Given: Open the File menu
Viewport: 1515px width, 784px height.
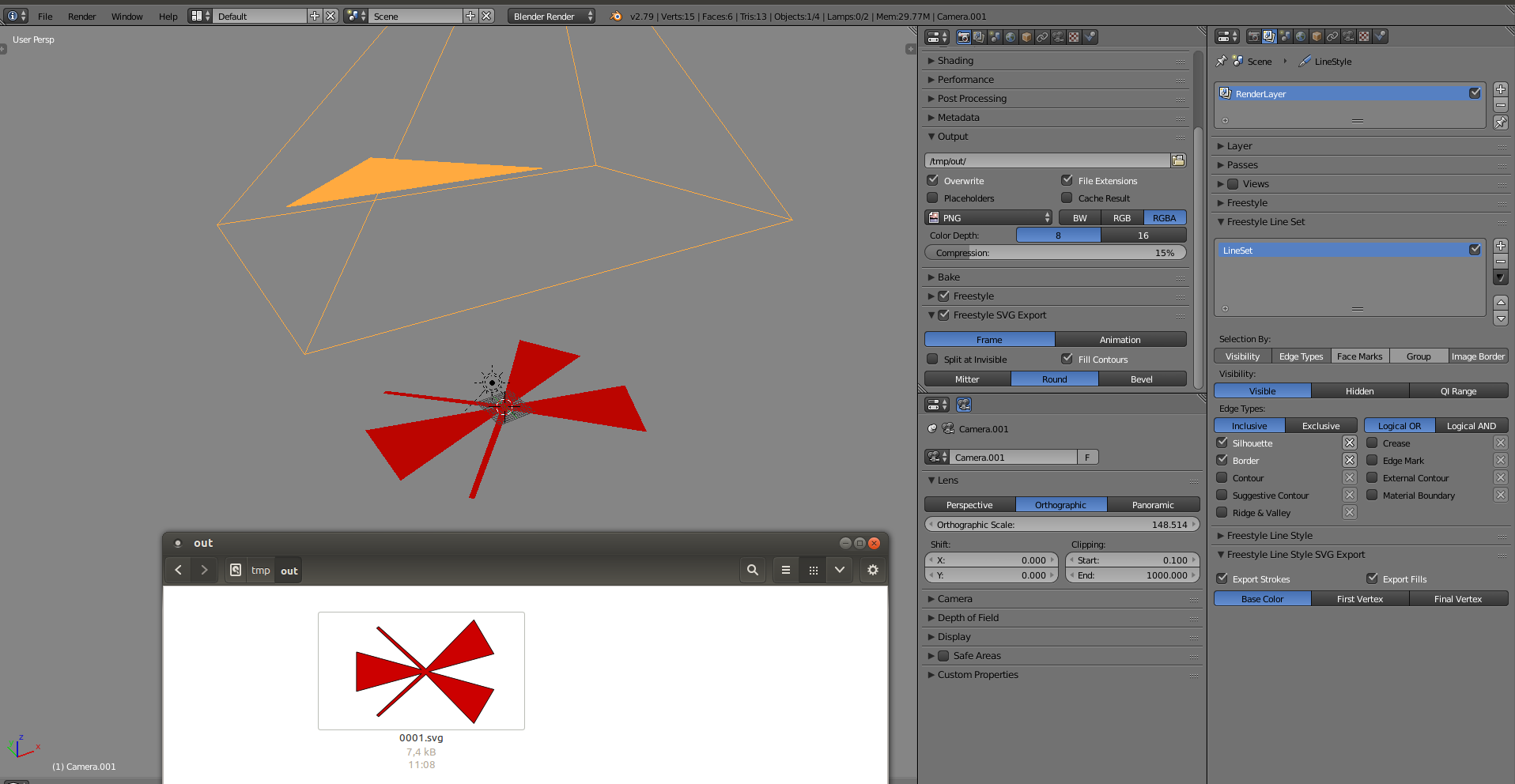Looking at the screenshot, I should tap(45, 16).
